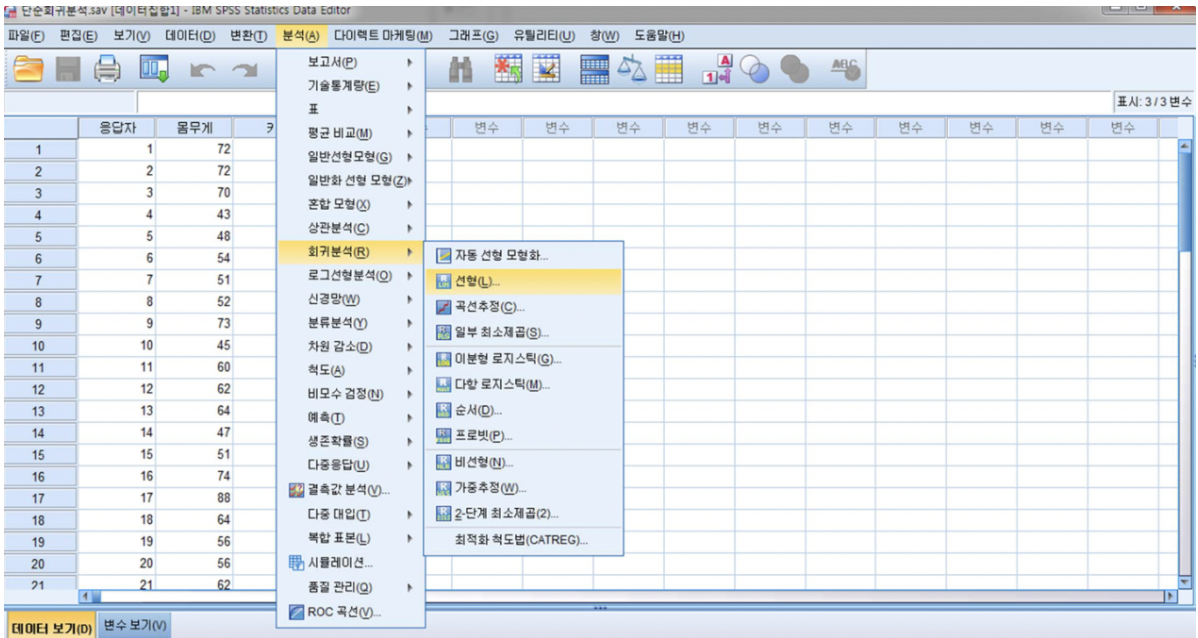Screen dimensions: 1198x638
Task: Expand the 생존확률(S) submenu
Action: (351, 441)
